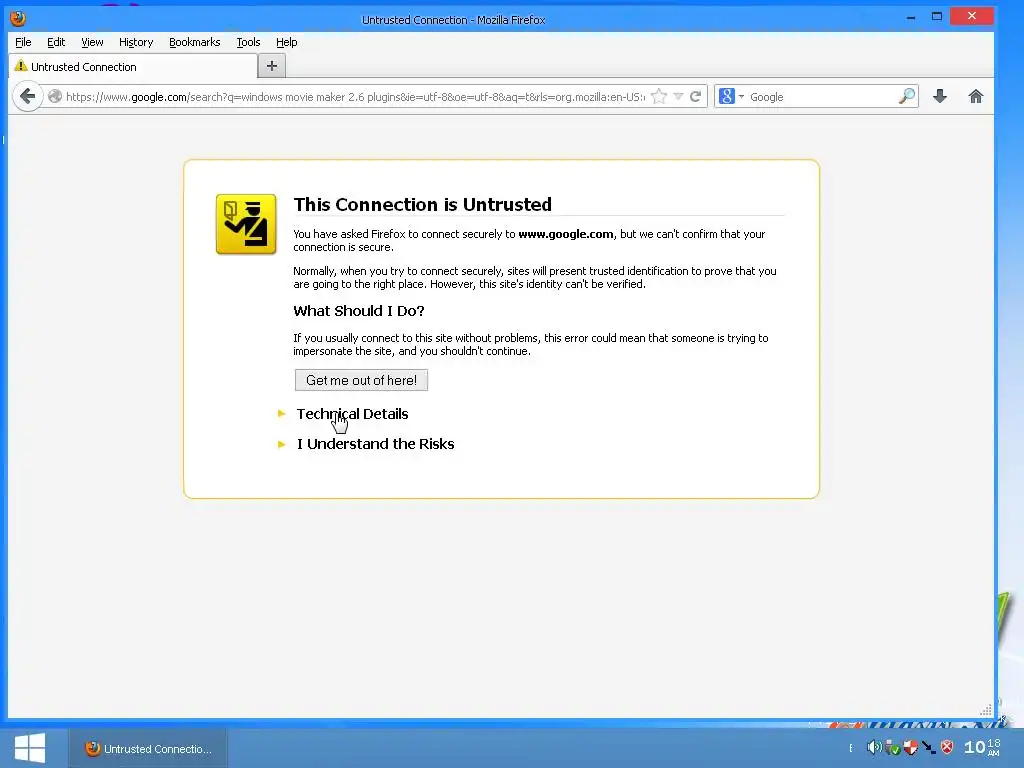Click the network connection tray icon
This screenshot has width=1024, height=768.
tap(929, 746)
